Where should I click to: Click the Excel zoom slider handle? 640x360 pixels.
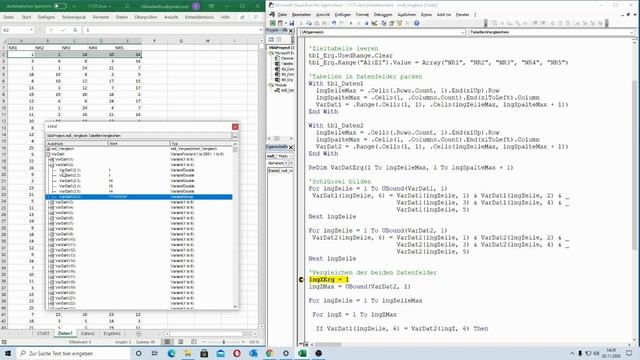click(x=224, y=342)
